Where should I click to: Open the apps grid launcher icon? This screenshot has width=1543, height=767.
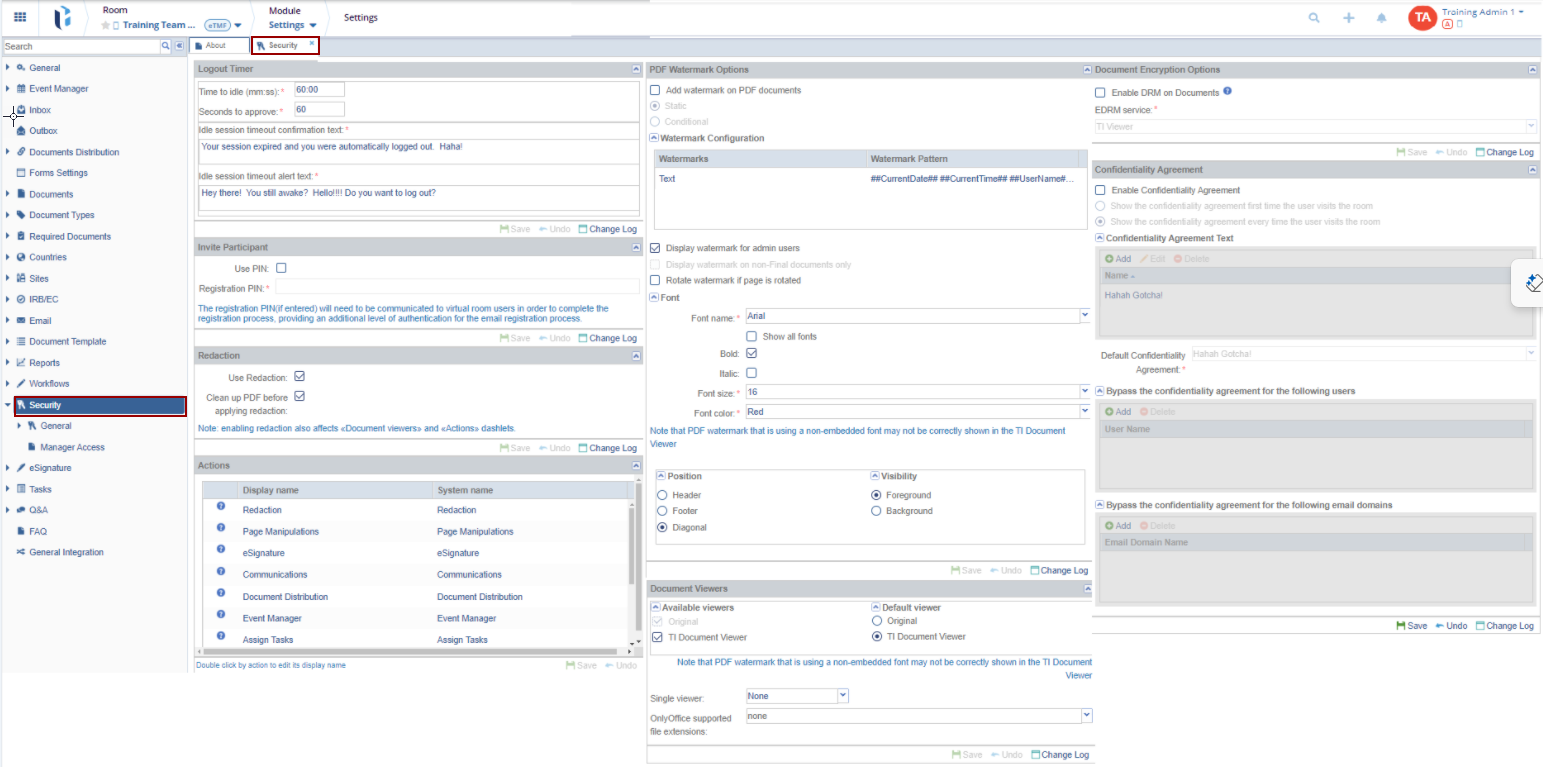click(20, 17)
